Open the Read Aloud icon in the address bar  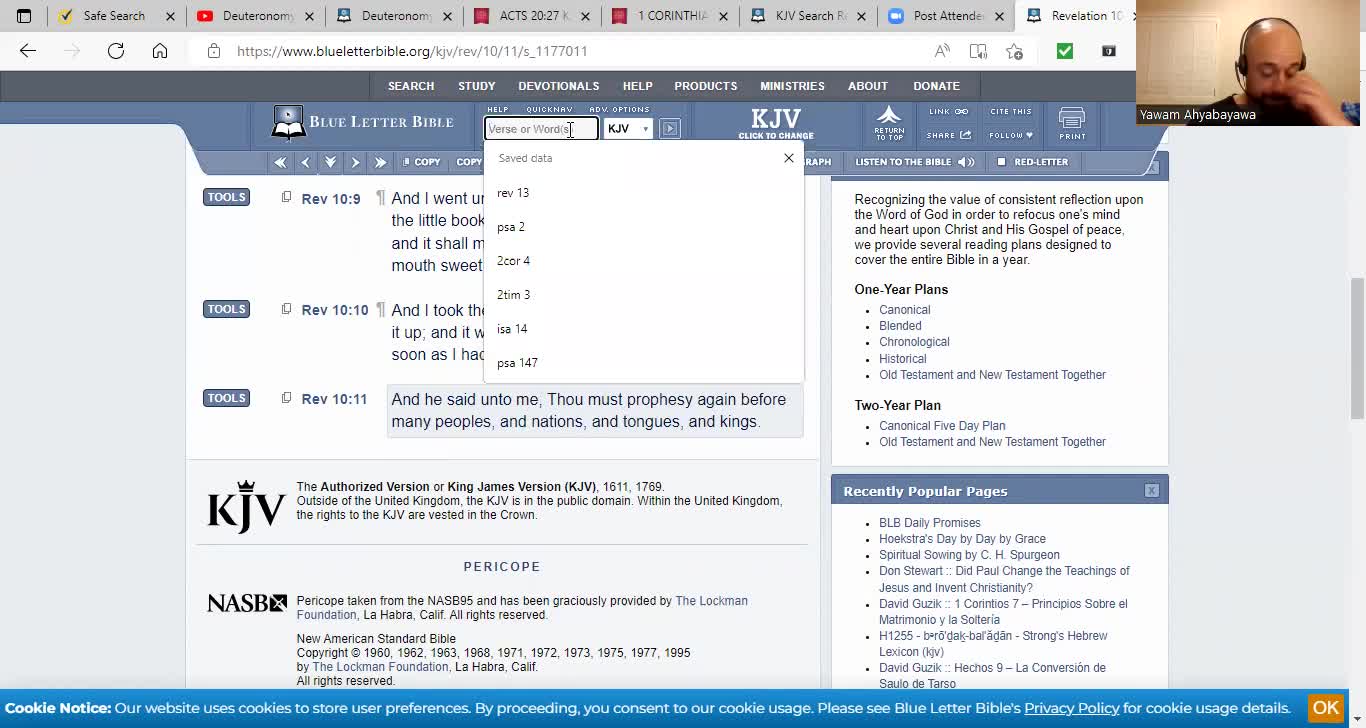tap(942, 51)
